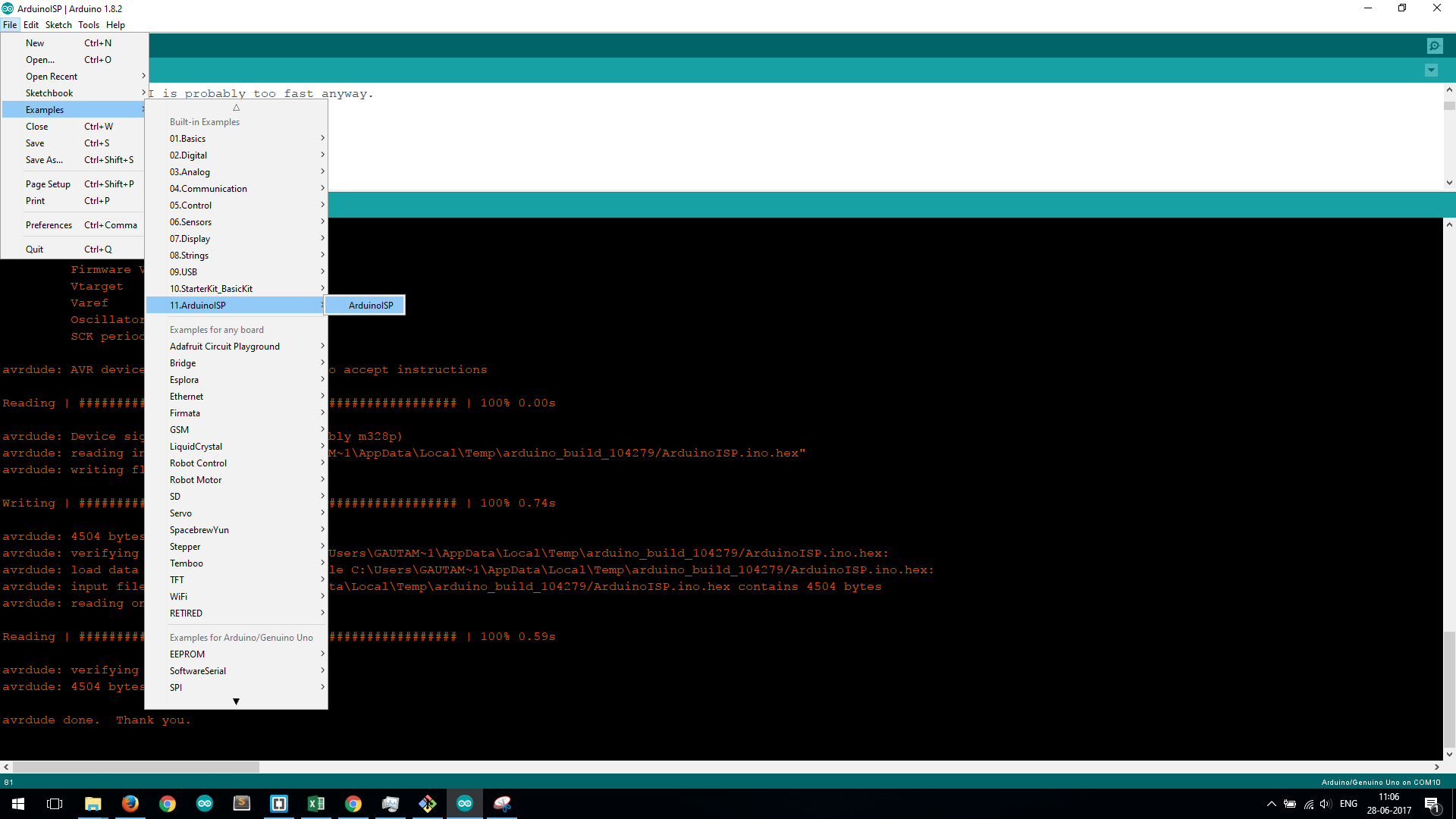Expand the Sketchbook submenu
This screenshot has width=1456, height=819.
74,93
